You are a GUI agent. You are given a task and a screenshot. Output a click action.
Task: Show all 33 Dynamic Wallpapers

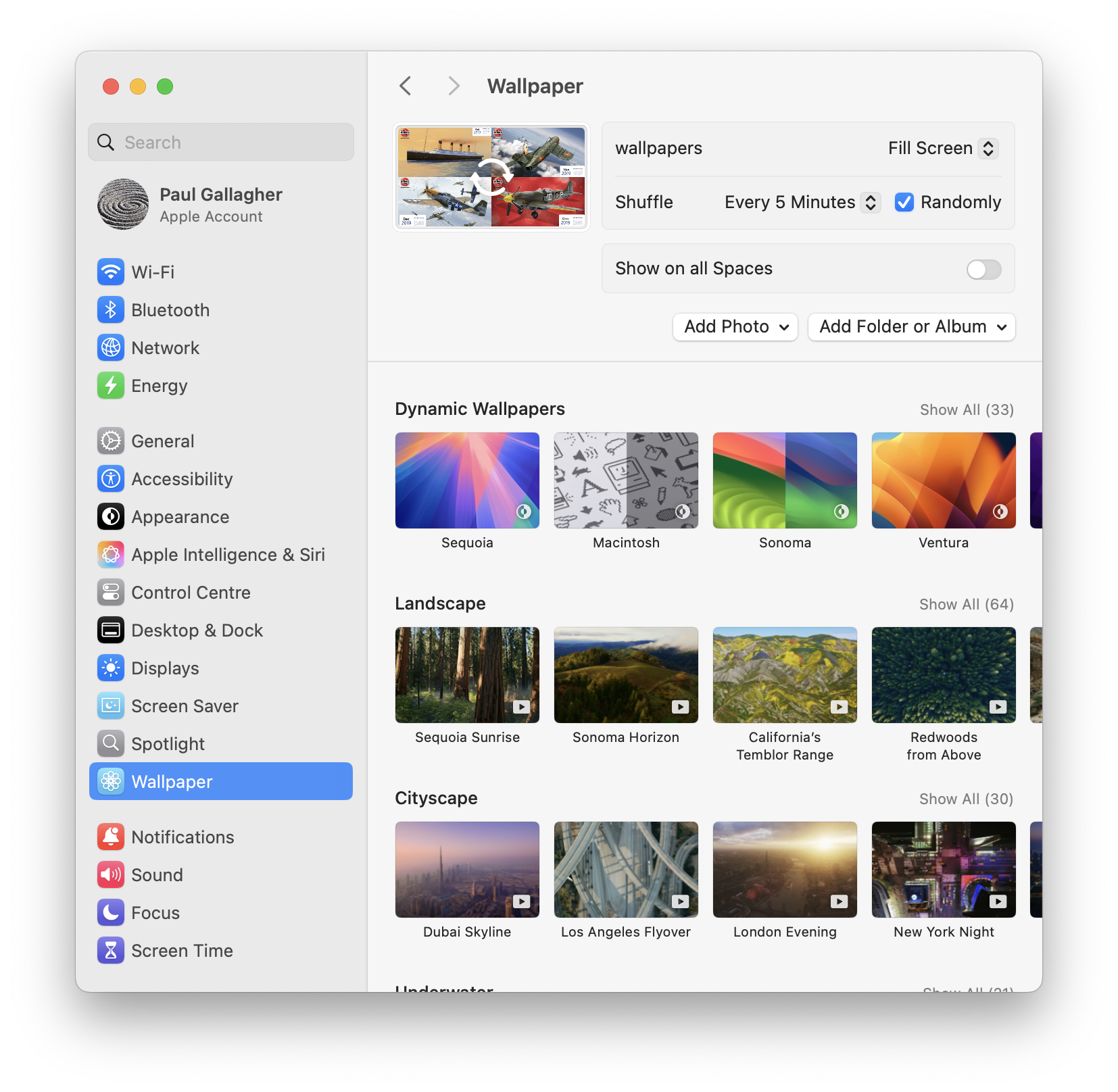pos(967,409)
